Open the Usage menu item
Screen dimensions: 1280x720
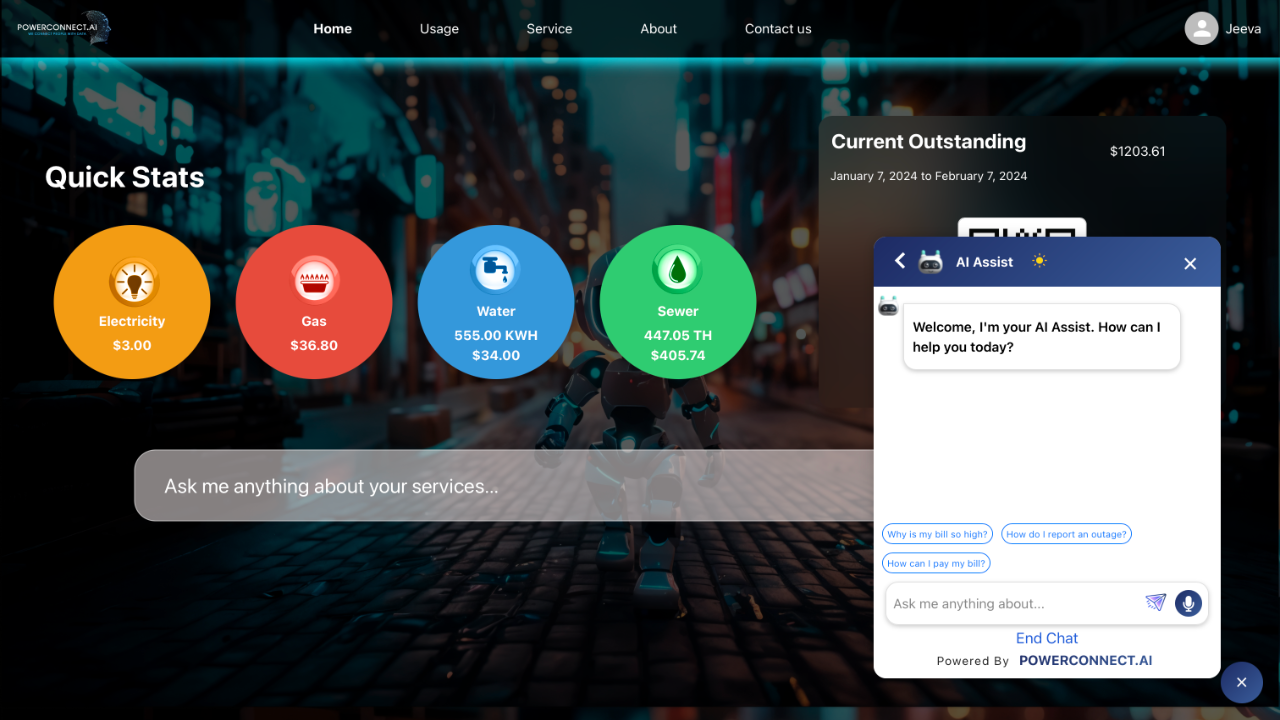pos(439,29)
